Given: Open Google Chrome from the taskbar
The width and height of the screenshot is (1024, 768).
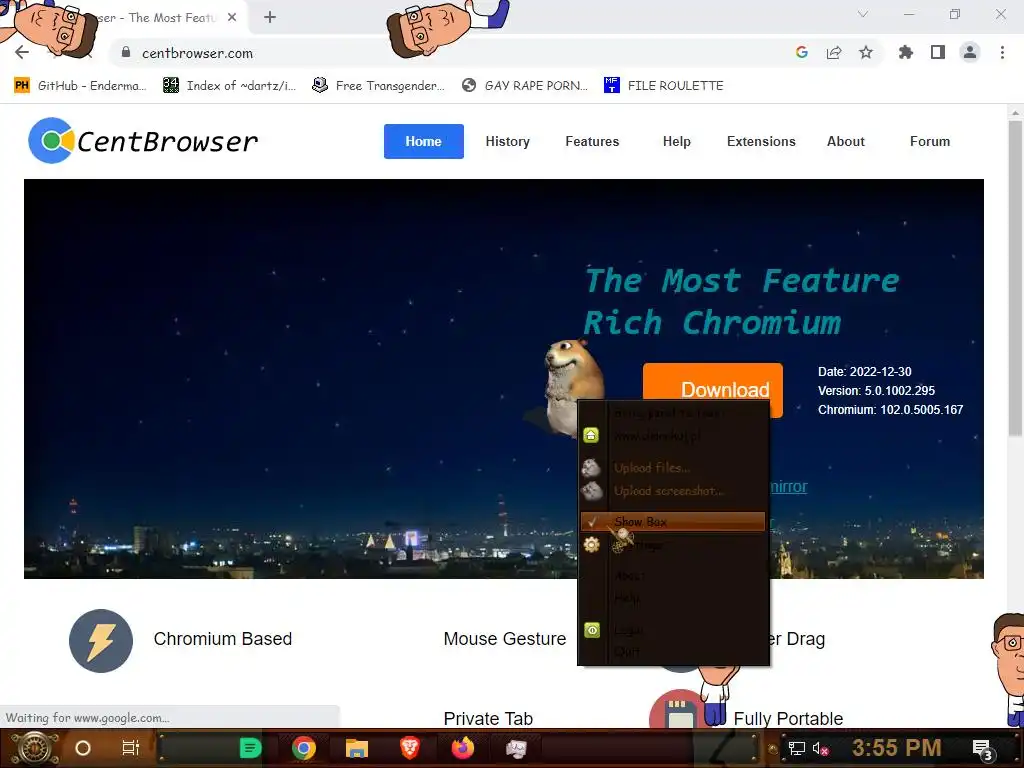Looking at the screenshot, I should click(x=304, y=748).
